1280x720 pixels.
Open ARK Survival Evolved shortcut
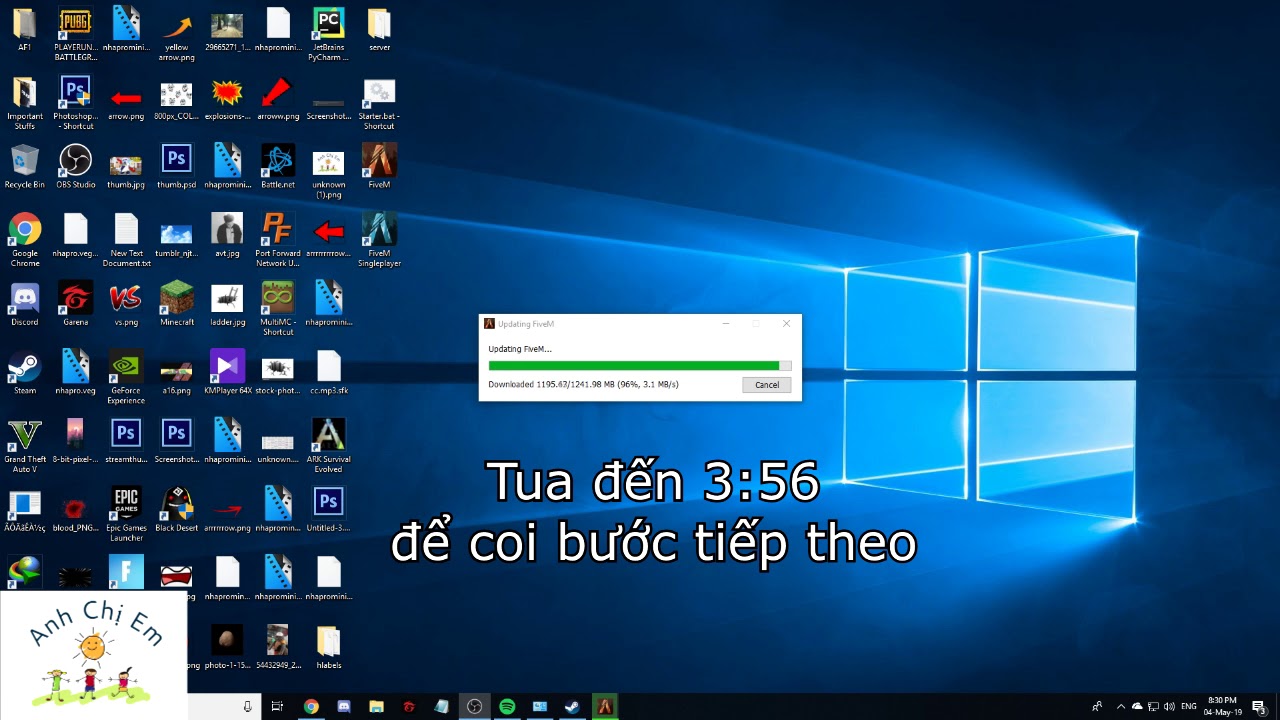click(329, 445)
